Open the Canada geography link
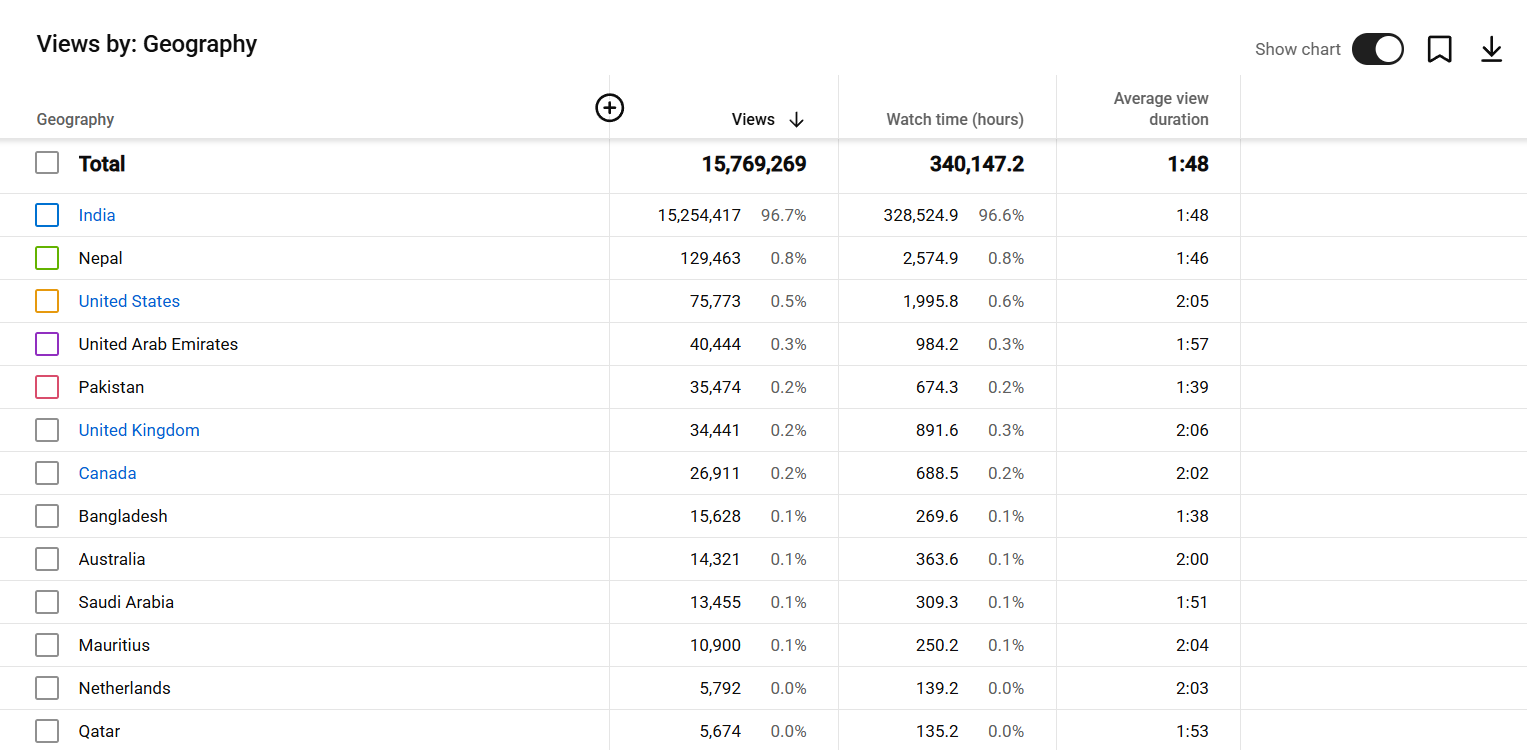 107,473
